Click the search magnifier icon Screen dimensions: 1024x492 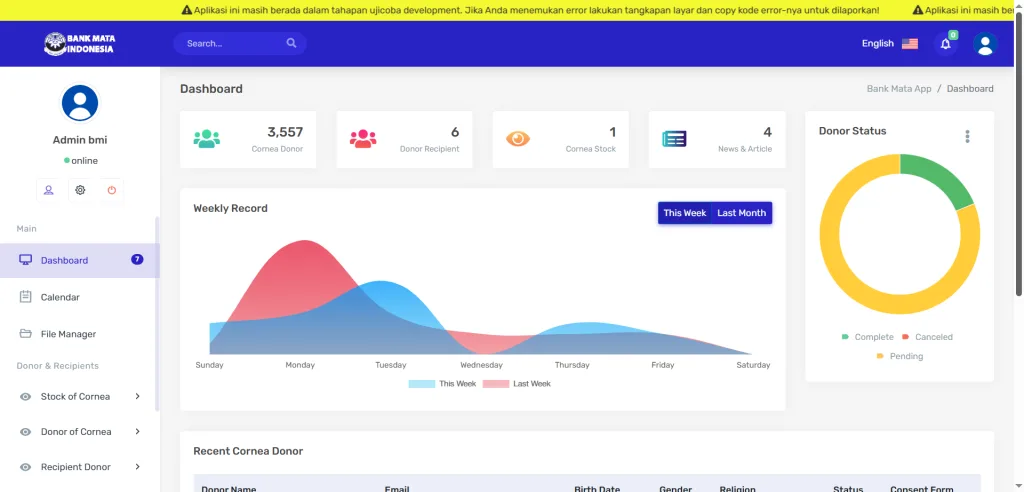point(291,44)
